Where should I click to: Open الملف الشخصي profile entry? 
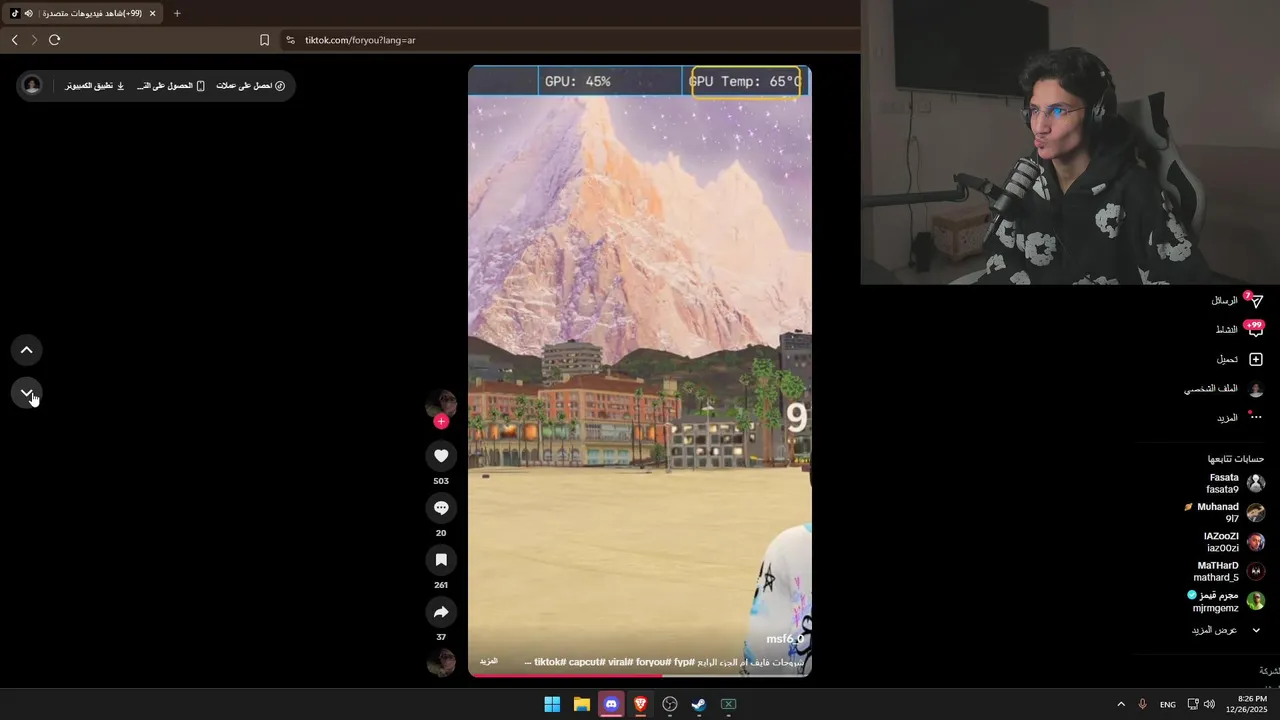(x=1224, y=388)
